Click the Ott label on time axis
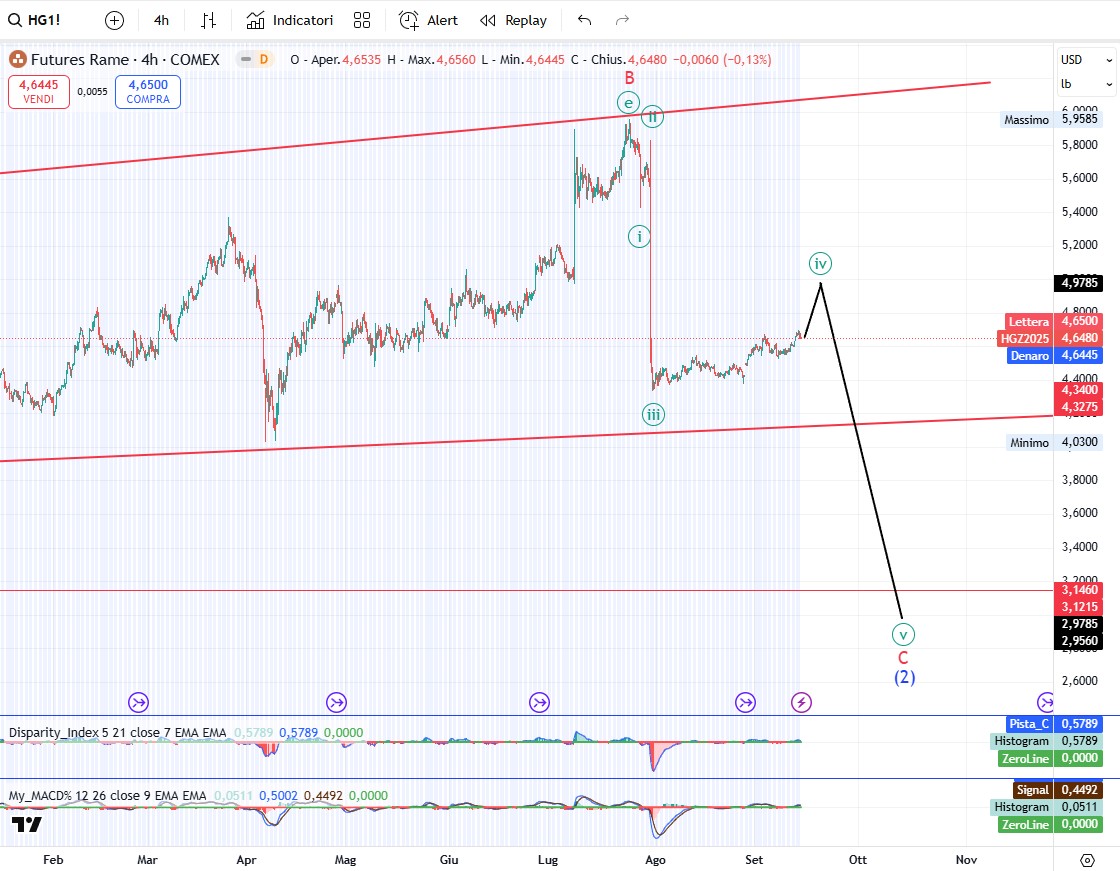 858,860
